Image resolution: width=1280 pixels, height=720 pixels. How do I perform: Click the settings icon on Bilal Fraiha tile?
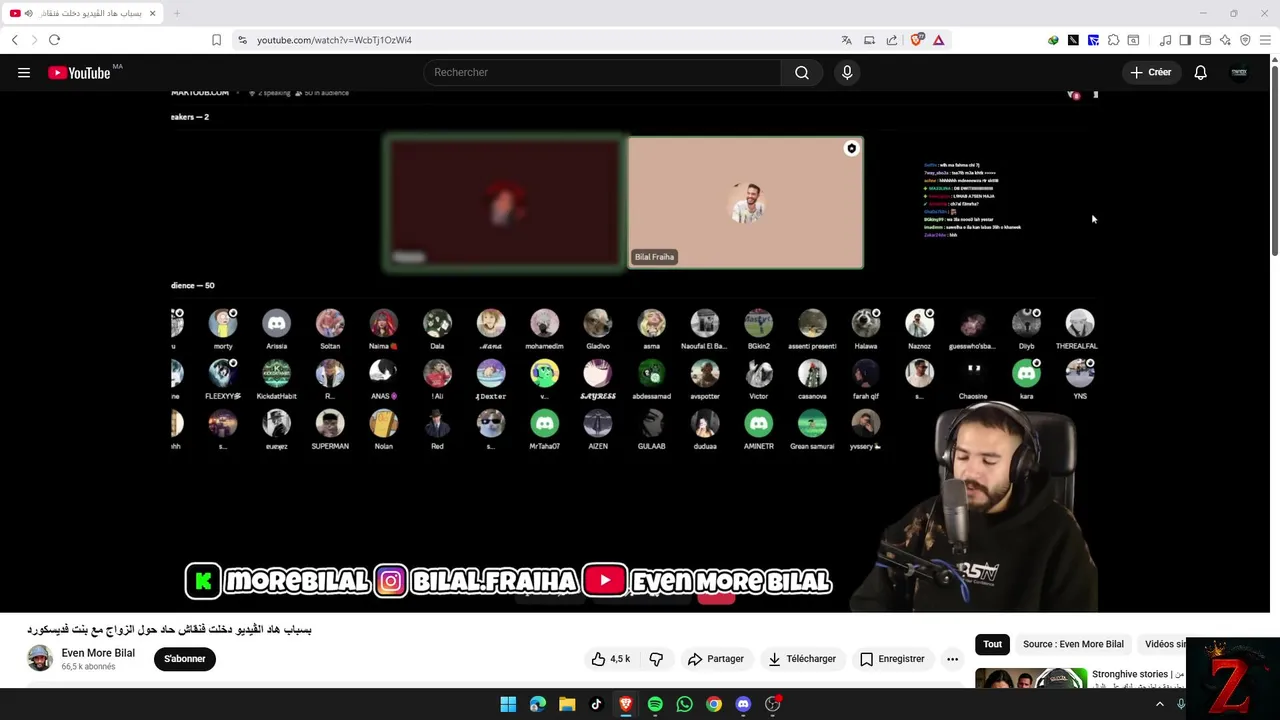click(851, 149)
